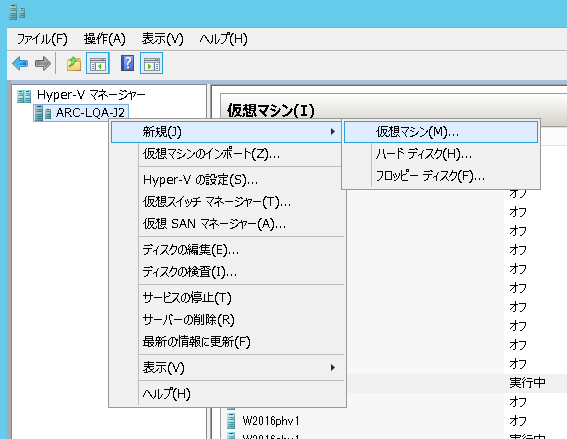The image size is (567, 439).
Task: Choose 仮想マシン(M)... from the submenu
Action: 441,132
